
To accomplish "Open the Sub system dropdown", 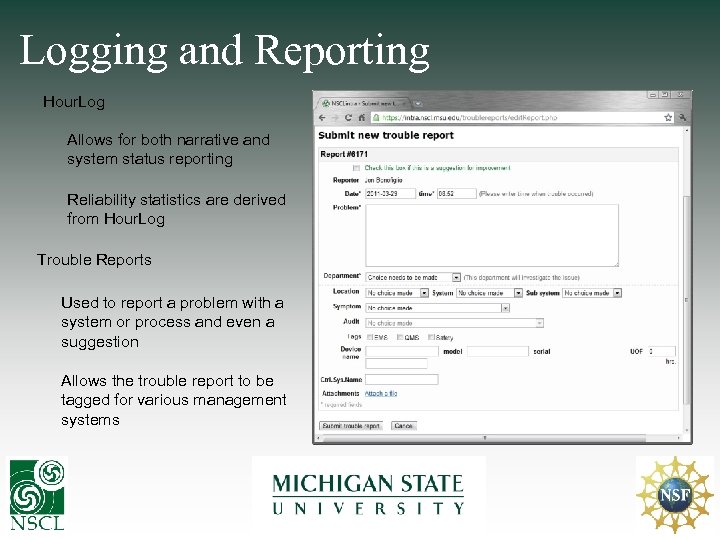I will (x=592, y=293).
